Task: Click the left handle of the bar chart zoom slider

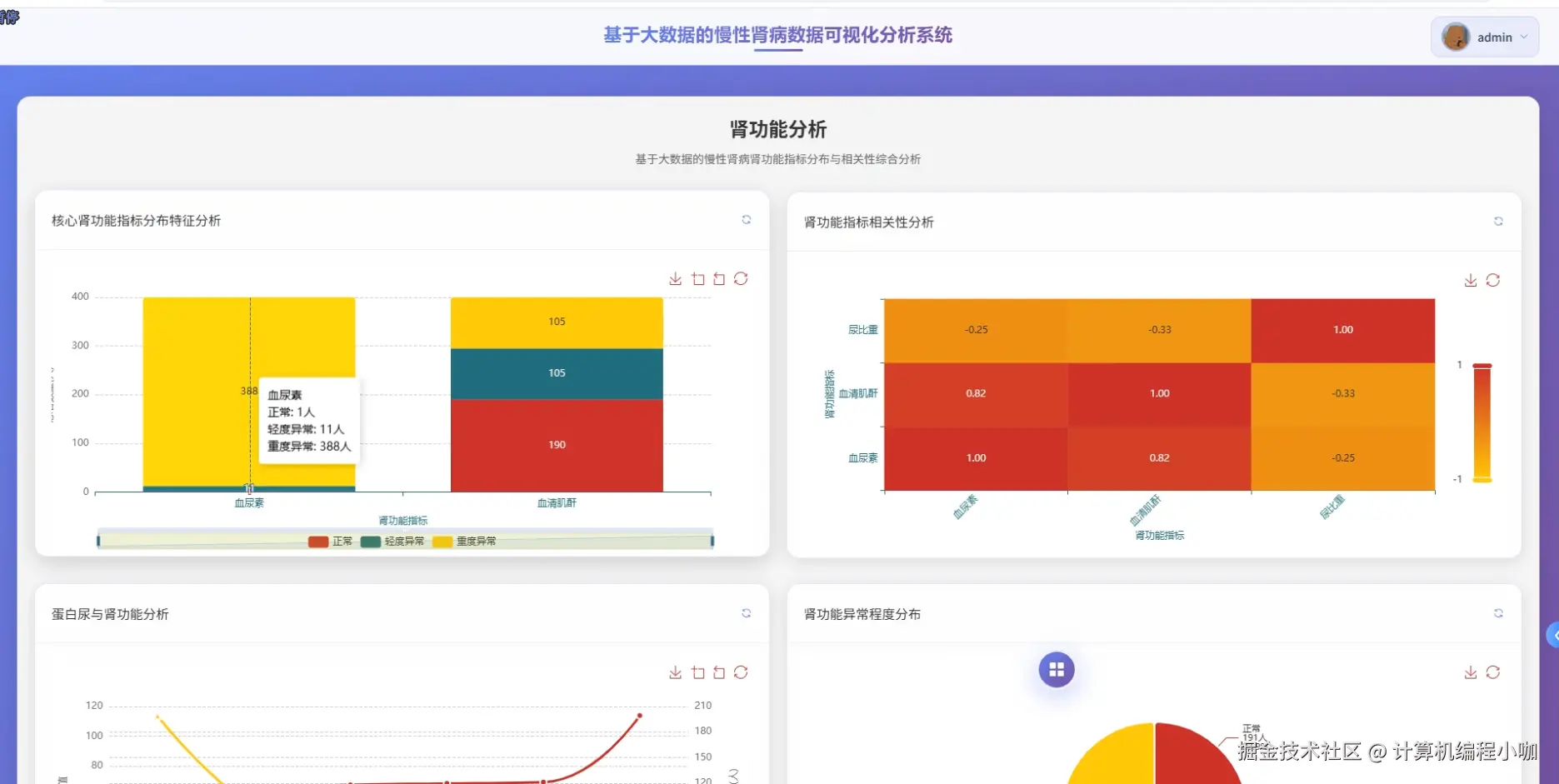Action: click(98, 542)
